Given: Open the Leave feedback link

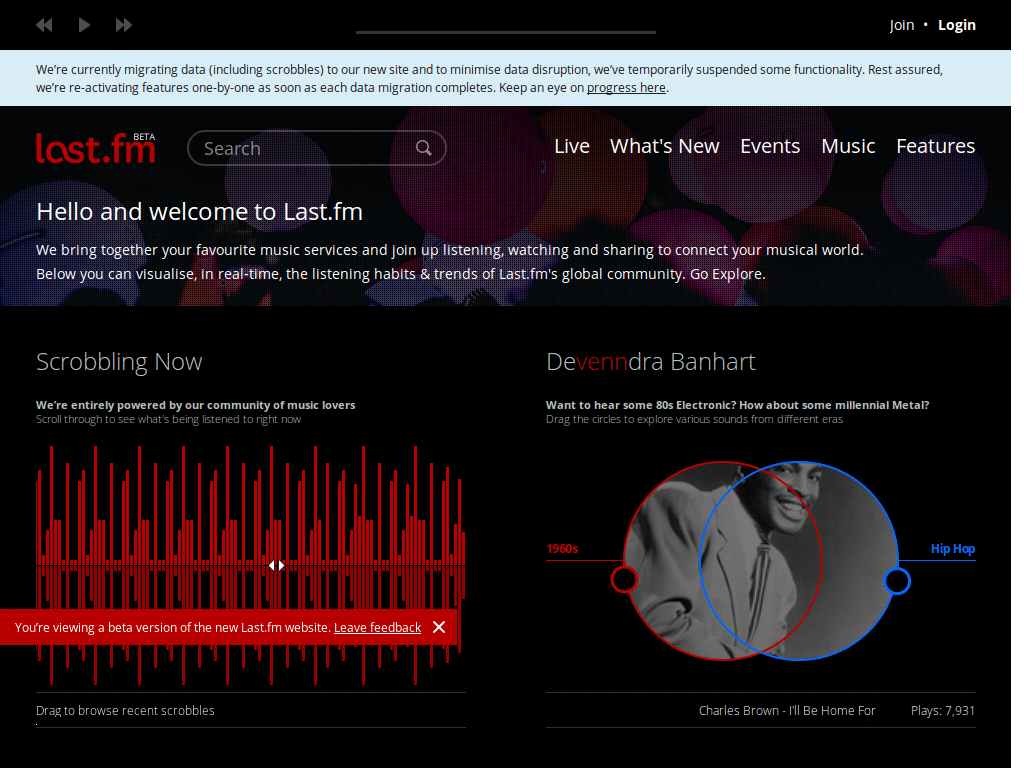Looking at the screenshot, I should [377, 628].
